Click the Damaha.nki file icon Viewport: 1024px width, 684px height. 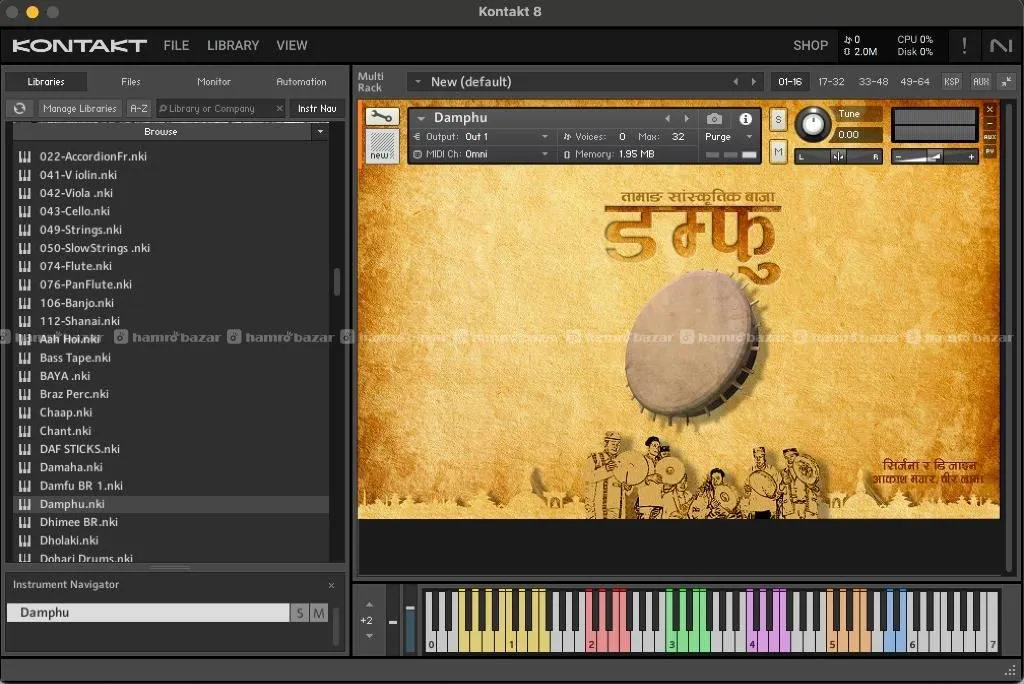25,468
